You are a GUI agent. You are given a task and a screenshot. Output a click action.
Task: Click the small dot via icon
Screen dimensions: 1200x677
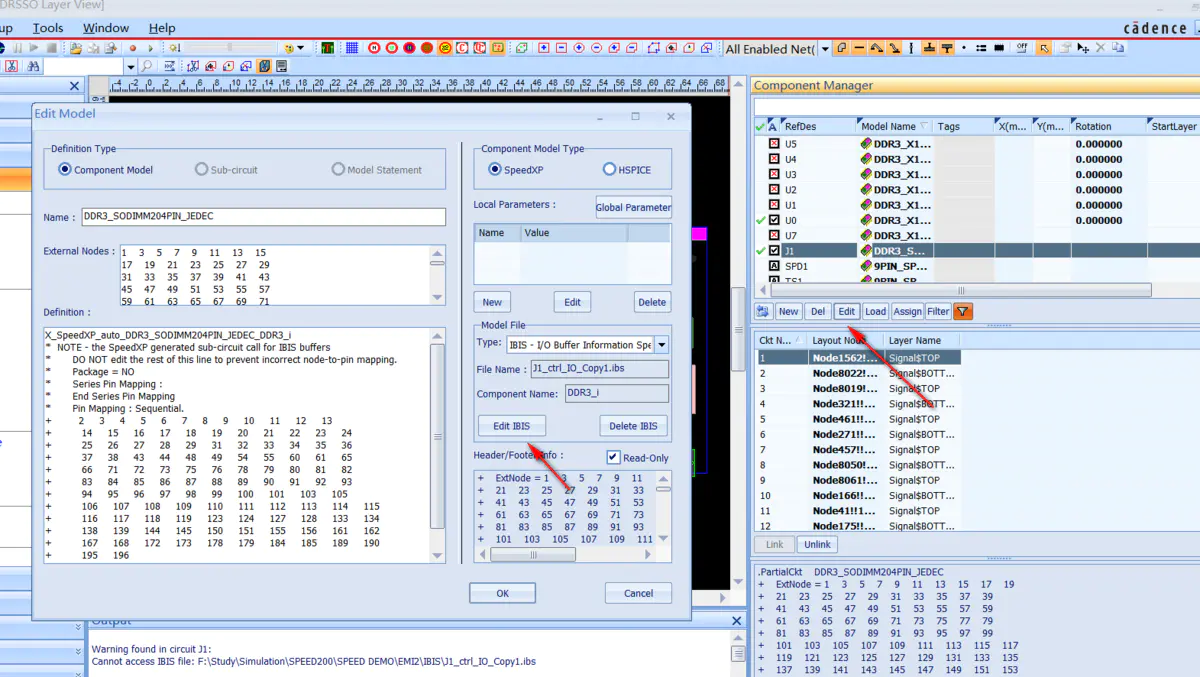(x=964, y=48)
